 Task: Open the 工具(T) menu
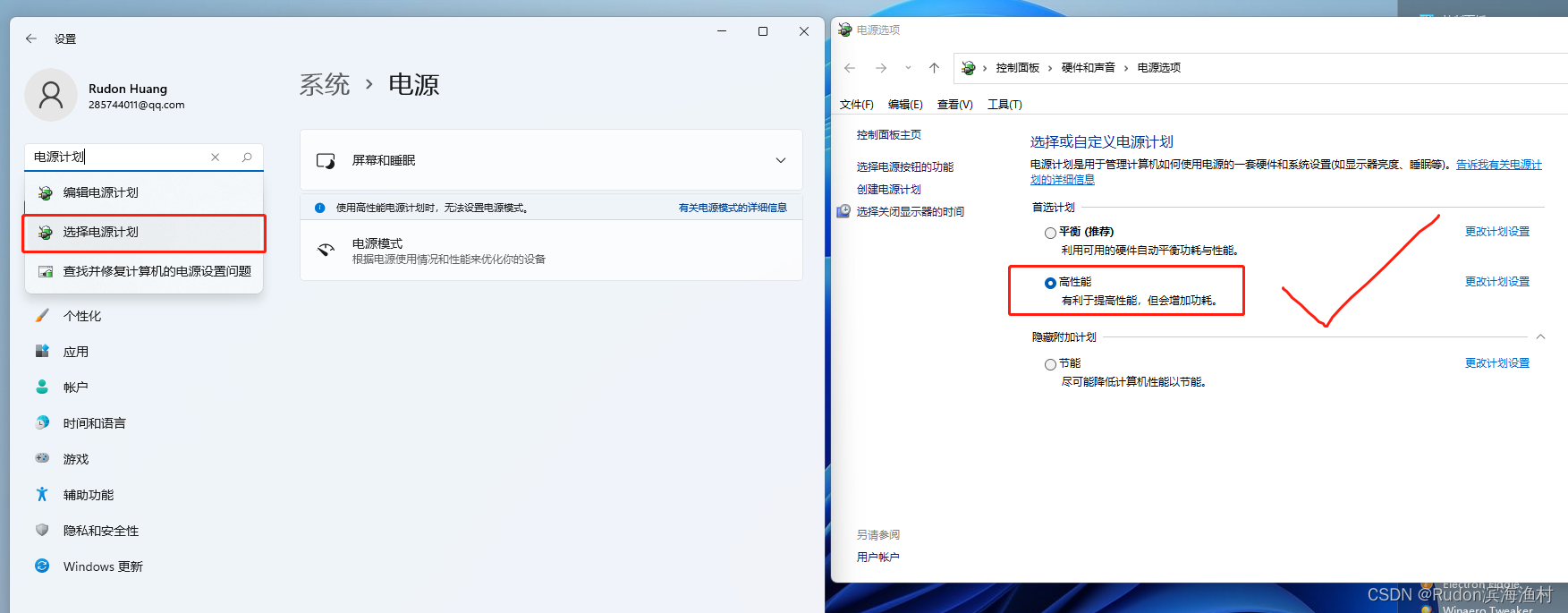(x=1004, y=105)
